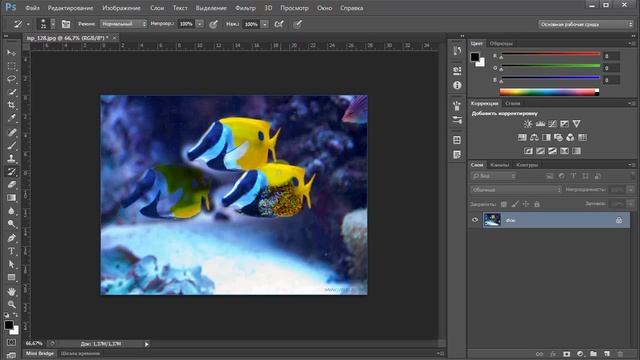Image resolution: width=640 pixels, height=360 pixels.
Task: Open the brush panel toggle icon
Action: [x=66, y=24]
